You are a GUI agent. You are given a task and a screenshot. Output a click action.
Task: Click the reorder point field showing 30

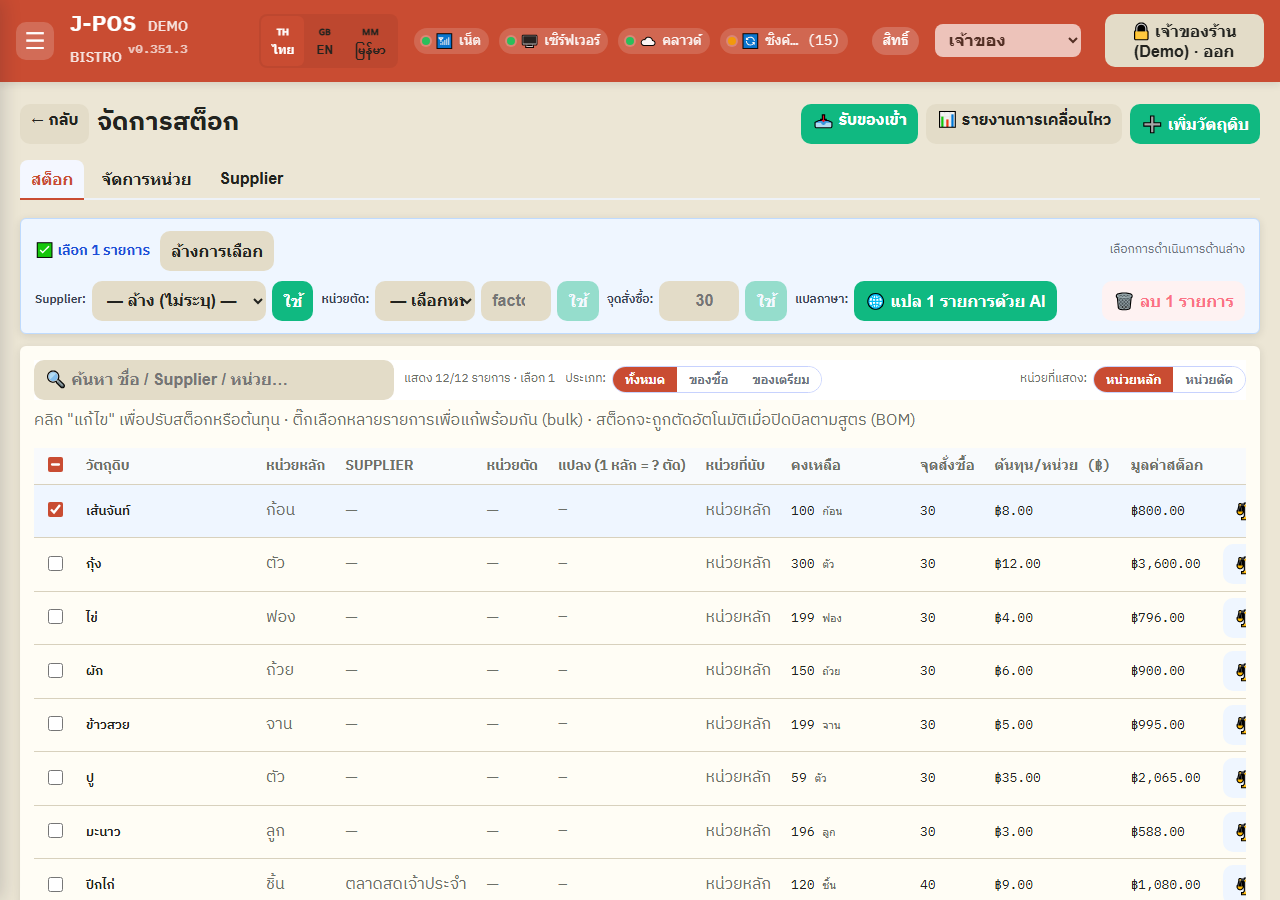coord(699,301)
